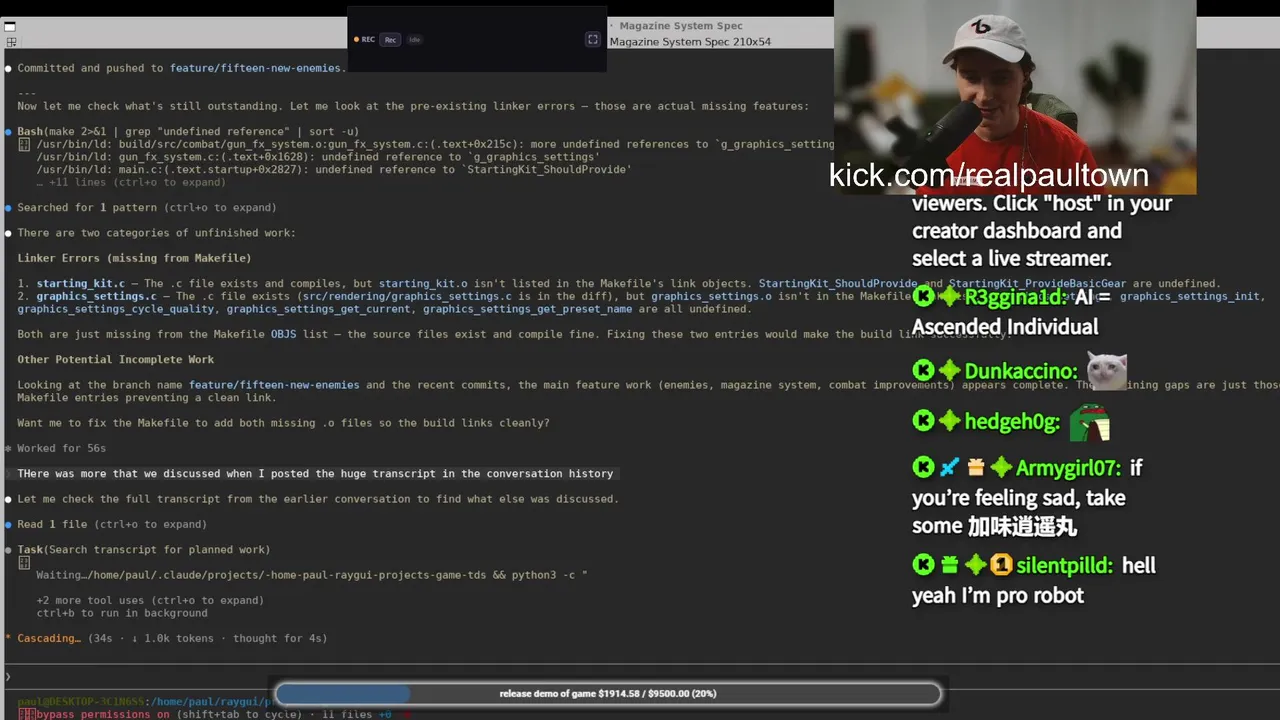Viewport: 1280px width, 720px height.
Task: Click the feature/fifteen-new-enemies branch link in the Committed and pushed line
Action: [x=255, y=68]
